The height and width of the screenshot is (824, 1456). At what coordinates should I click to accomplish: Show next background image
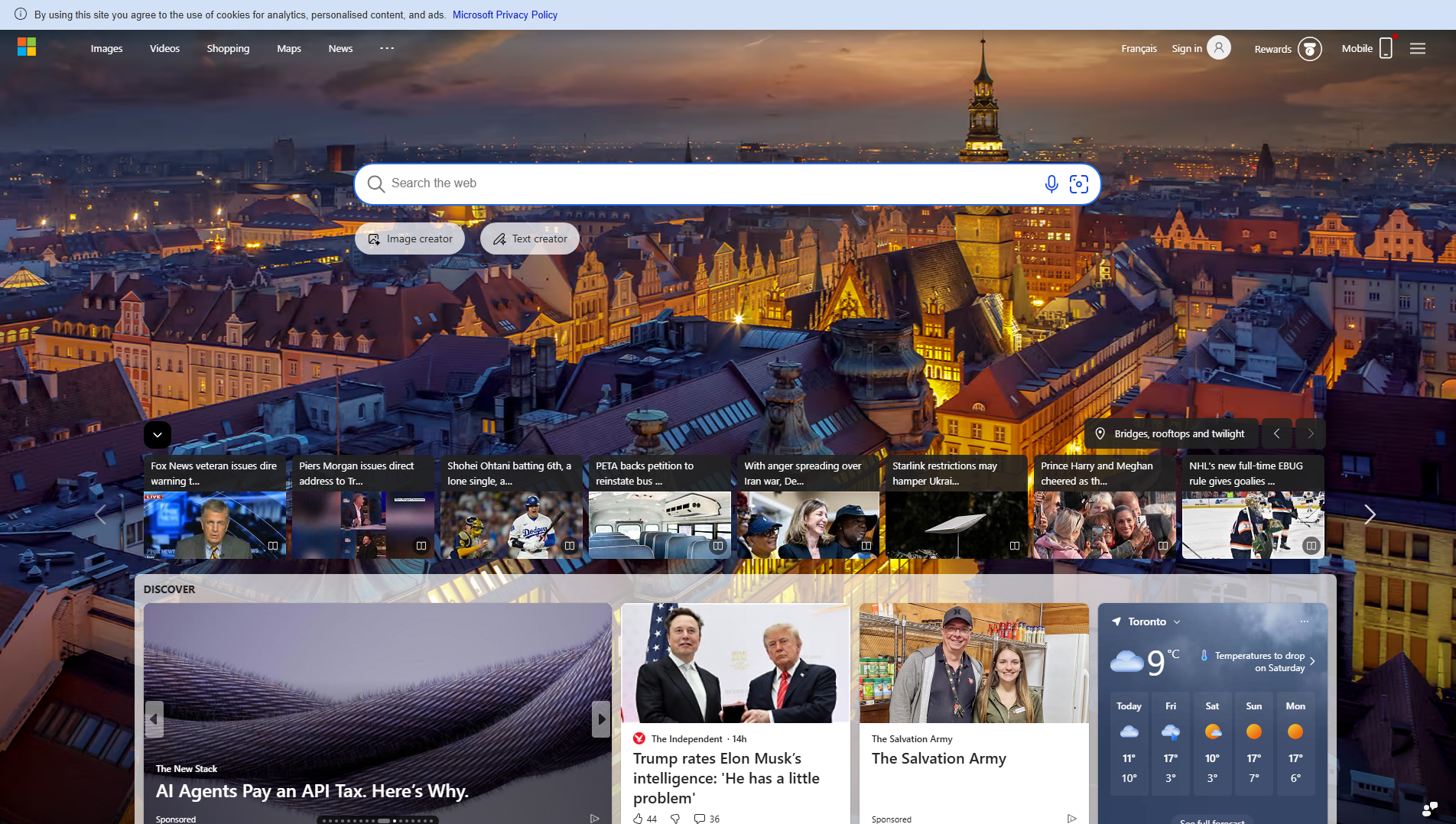[x=1311, y=433]
